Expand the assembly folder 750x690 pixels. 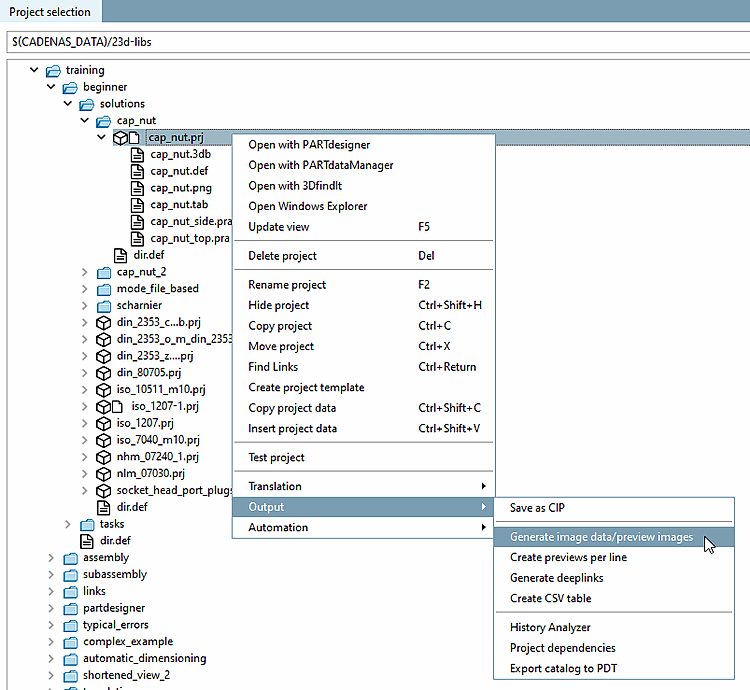[x=51, y=558]
